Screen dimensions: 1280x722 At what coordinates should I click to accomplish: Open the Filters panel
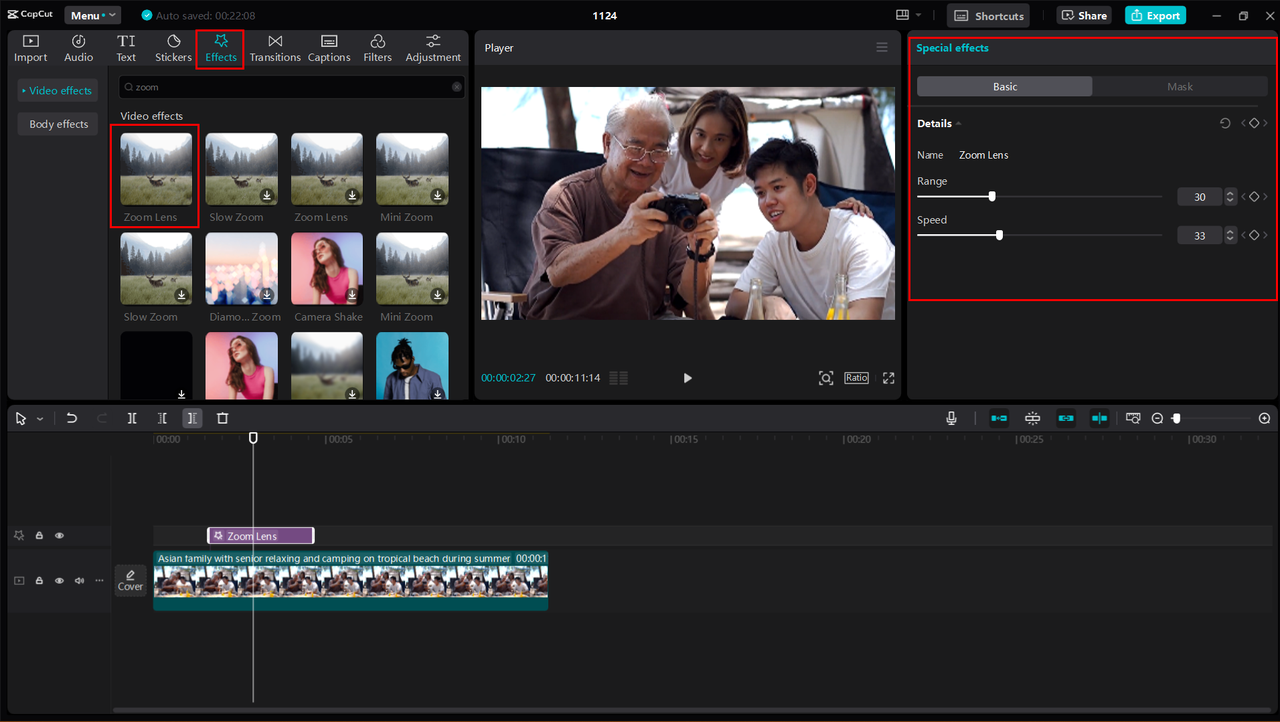(x=377, y=47)
